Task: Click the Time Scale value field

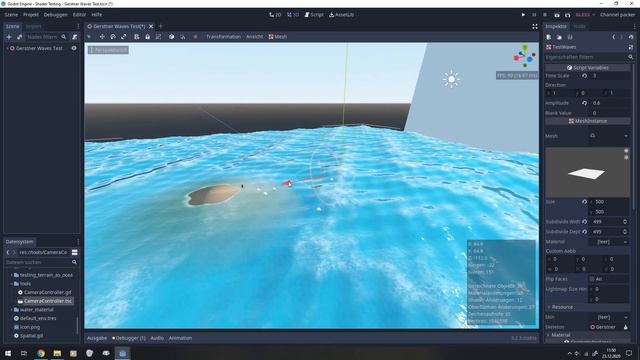Action: pyautogui.click(x=609, y=76)
